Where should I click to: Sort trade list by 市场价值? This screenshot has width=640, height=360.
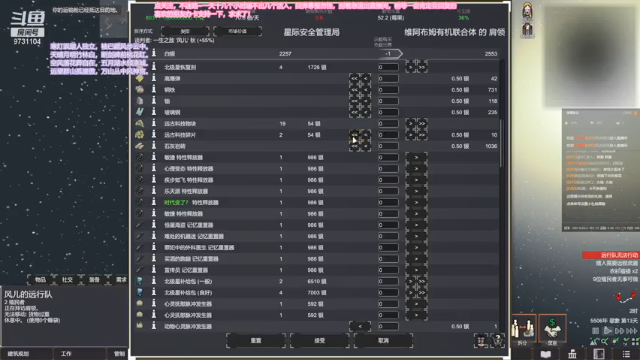pyautogui.click(x=237, y=31)
